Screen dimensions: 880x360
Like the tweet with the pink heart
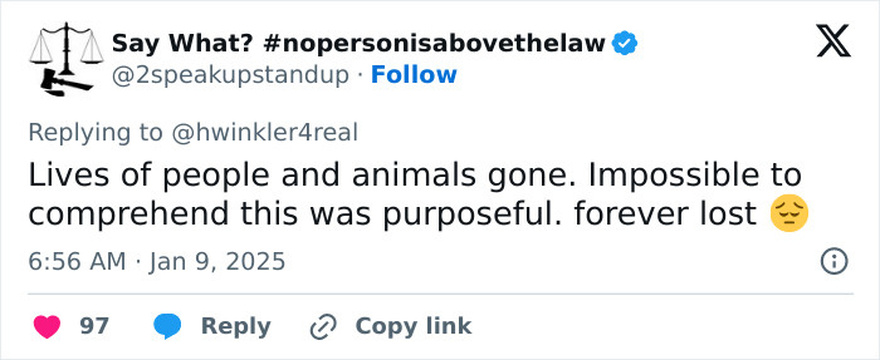click(x=47, y=327)
